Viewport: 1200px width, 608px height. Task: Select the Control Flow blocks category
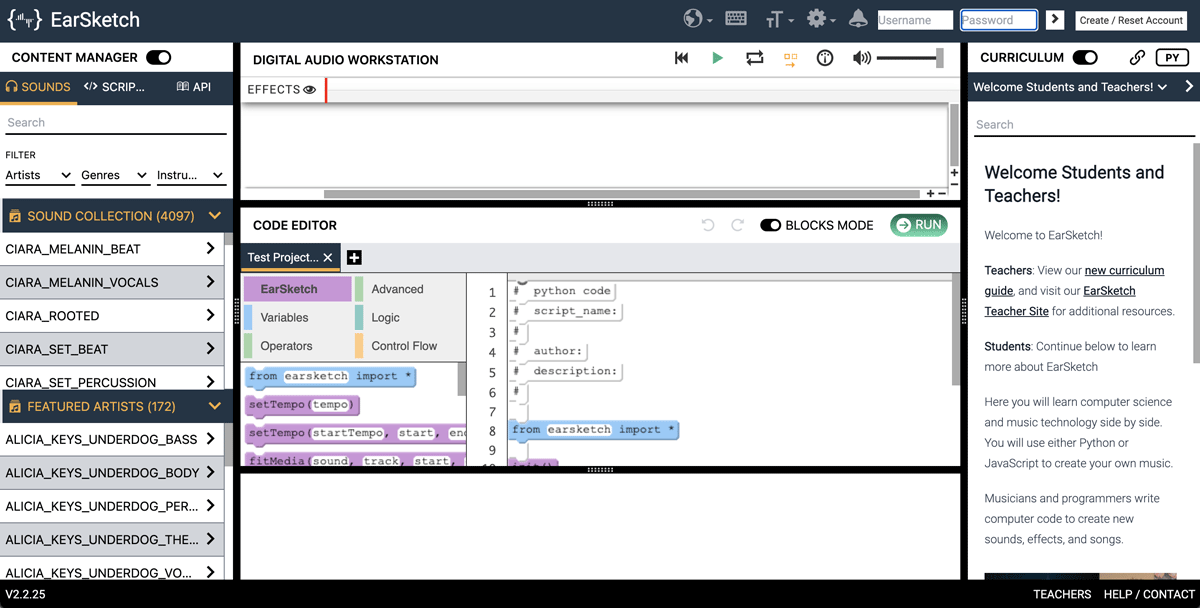click(x=404, y=346)
